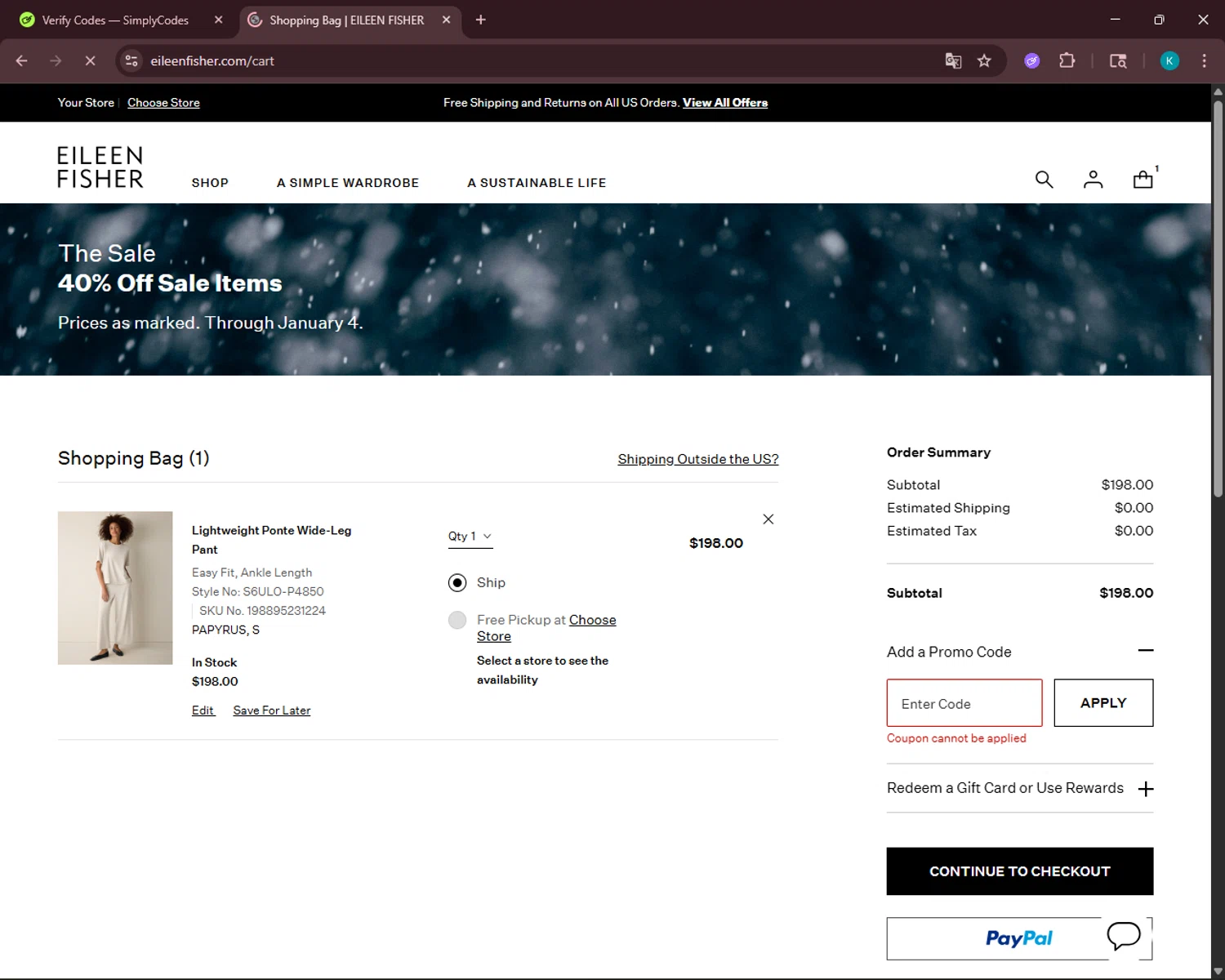Open the SHOP menu
This screenshot has height=980, width=1225.
(x=210, y=183)
